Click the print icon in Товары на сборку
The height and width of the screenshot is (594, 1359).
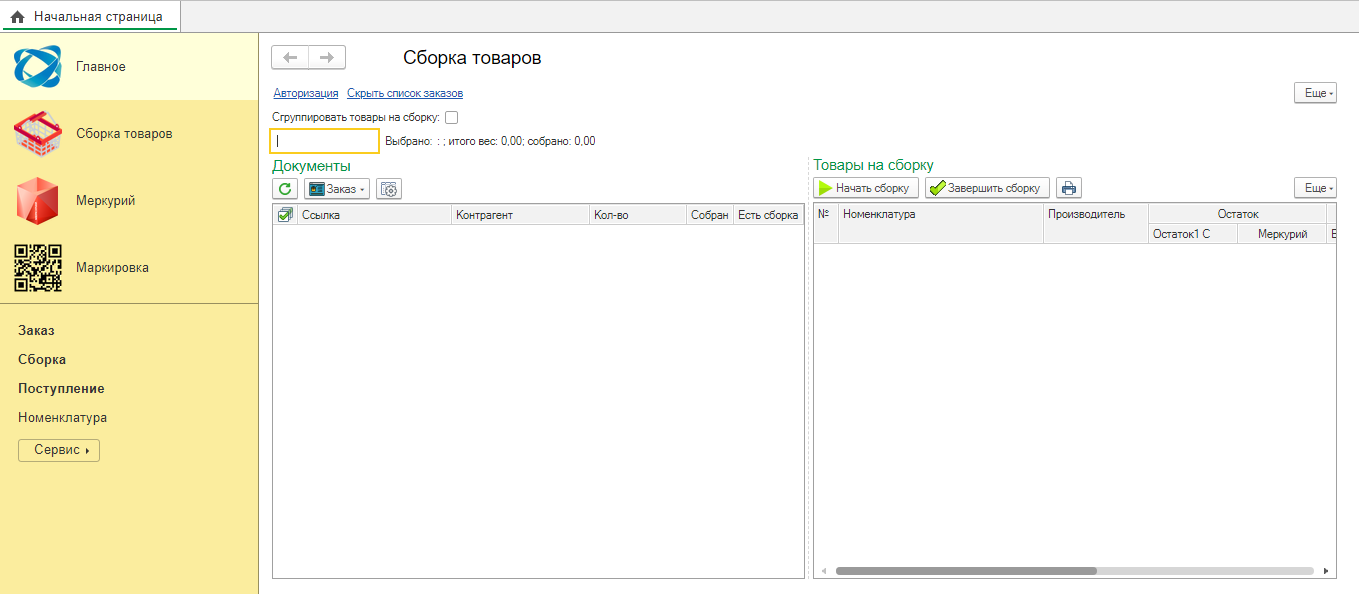click(x=1069, y=188)
